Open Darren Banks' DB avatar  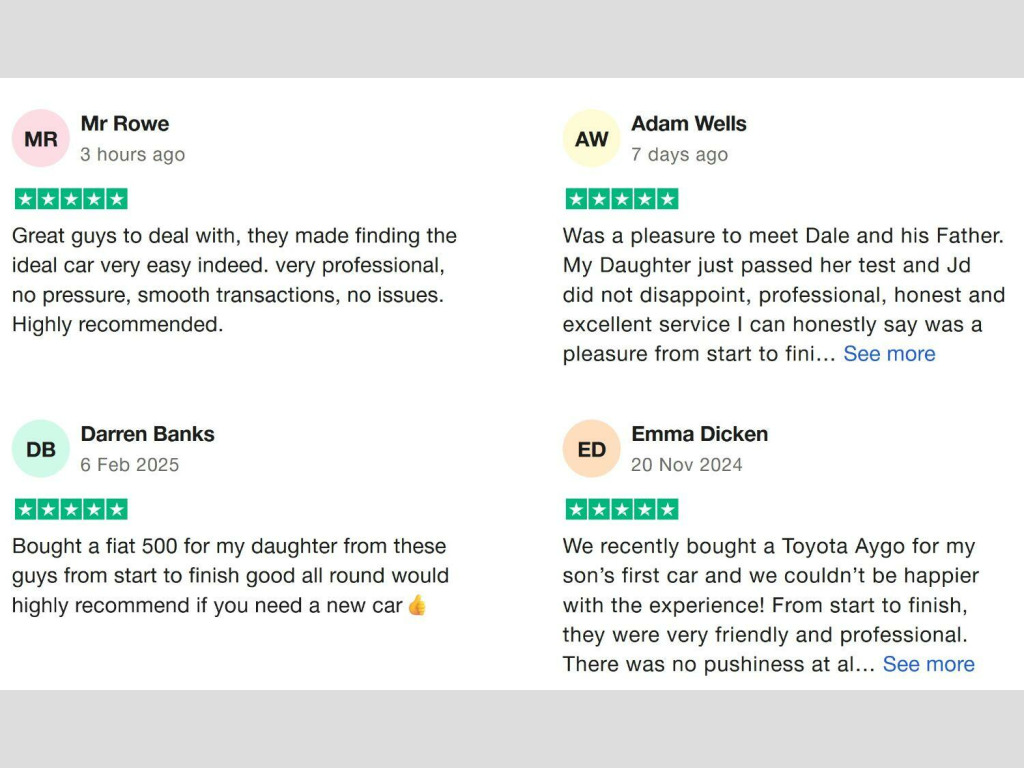[40, 449]
